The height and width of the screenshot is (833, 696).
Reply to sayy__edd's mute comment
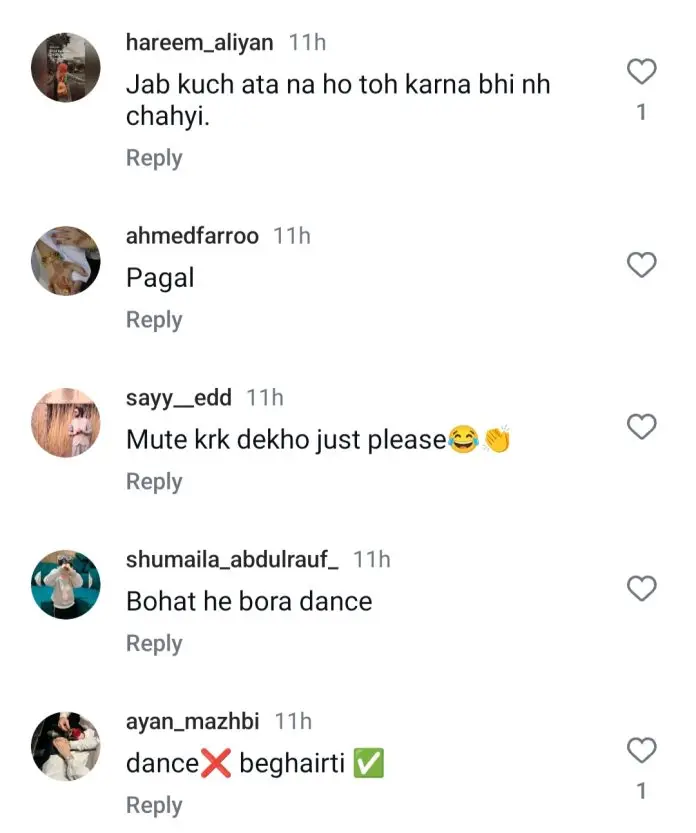pos(154,482)
